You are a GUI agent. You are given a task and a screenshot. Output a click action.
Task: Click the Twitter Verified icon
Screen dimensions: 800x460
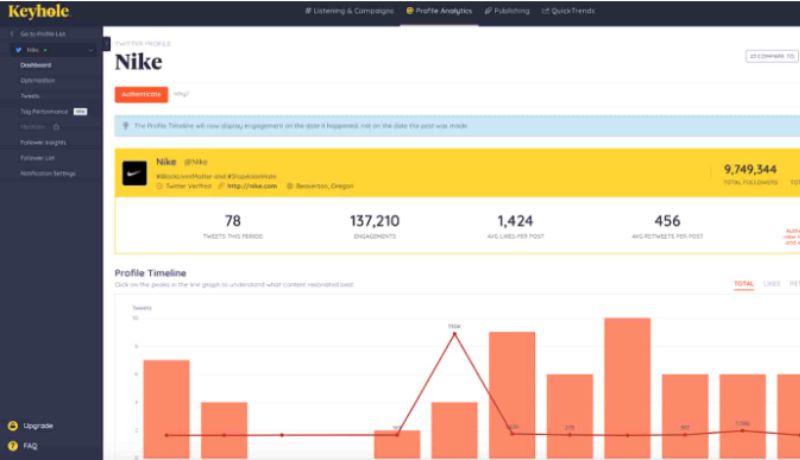point(159,186)
